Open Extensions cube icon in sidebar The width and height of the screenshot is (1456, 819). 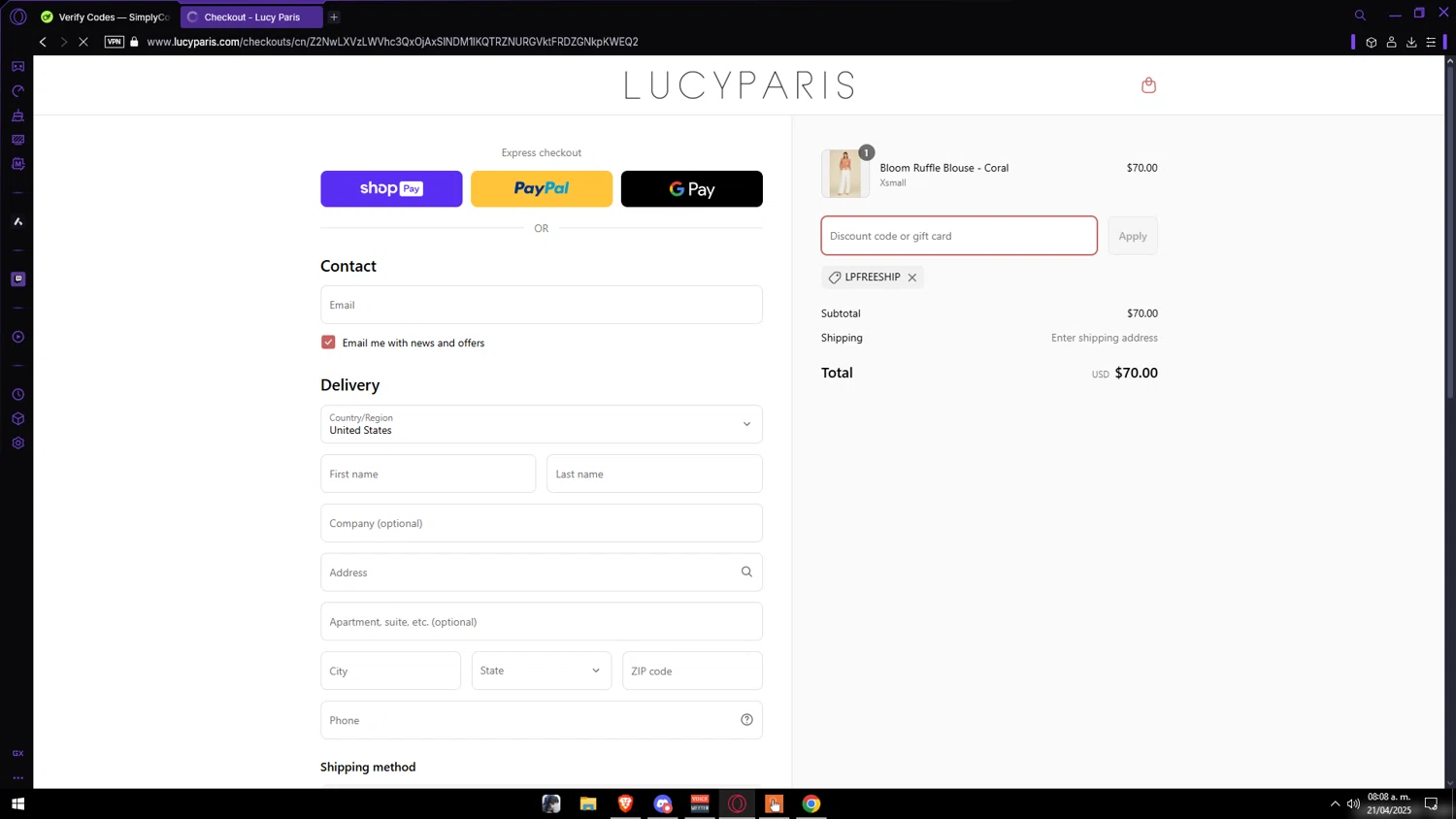[17, 419]
